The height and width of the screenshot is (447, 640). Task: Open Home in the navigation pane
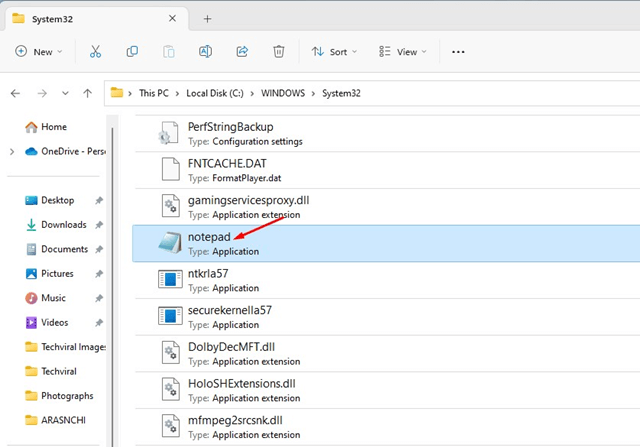tap(54, 127)
